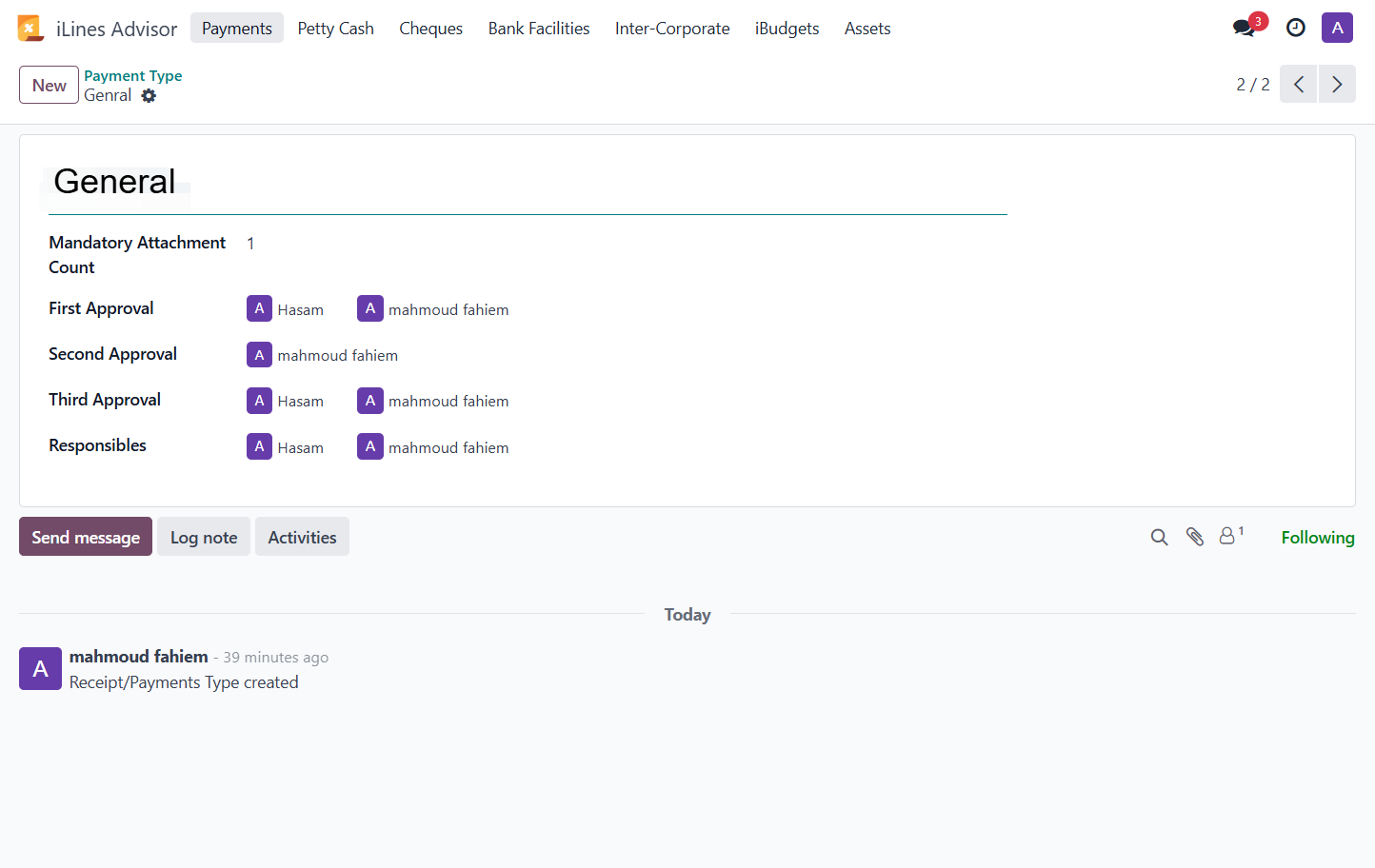Click mahmoud fahiem avatar in First Approval
The image size is (1375, 868).
(369, 308)
